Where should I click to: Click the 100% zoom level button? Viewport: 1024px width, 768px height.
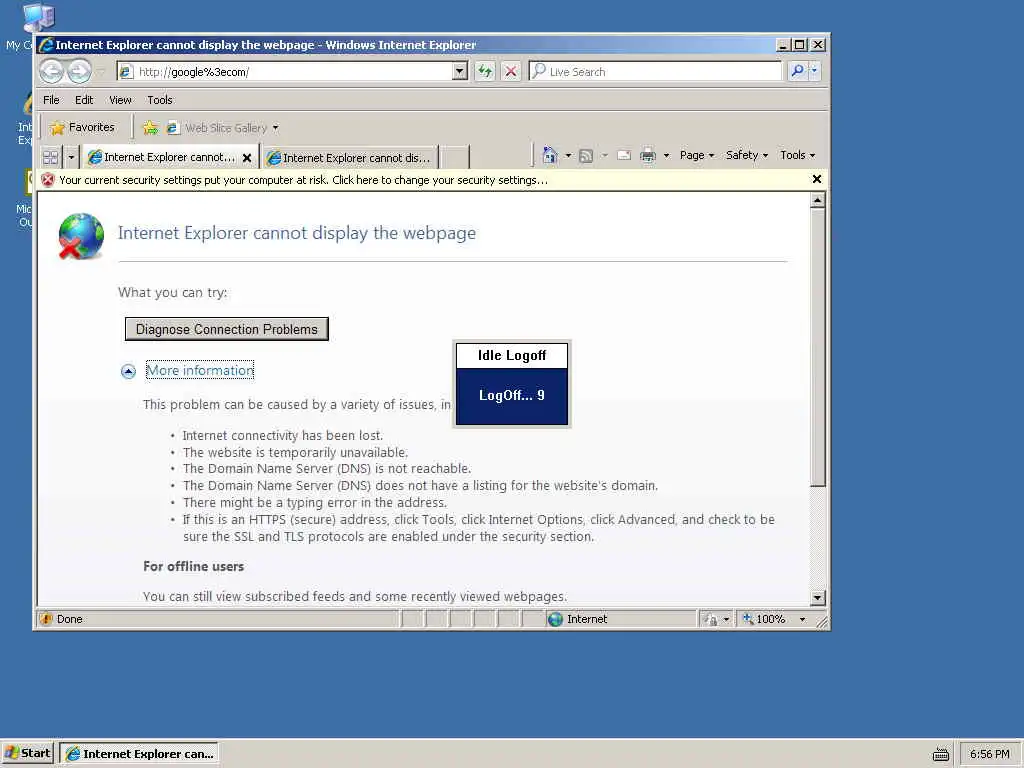click(765, 619)
